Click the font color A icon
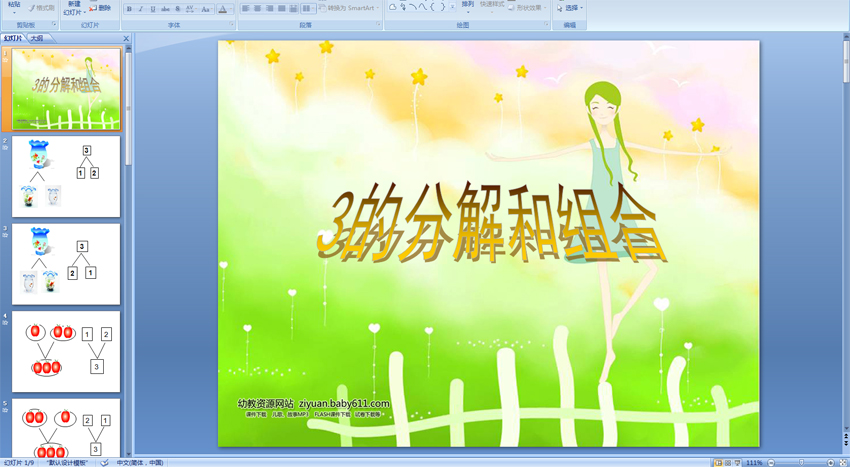 220,9
